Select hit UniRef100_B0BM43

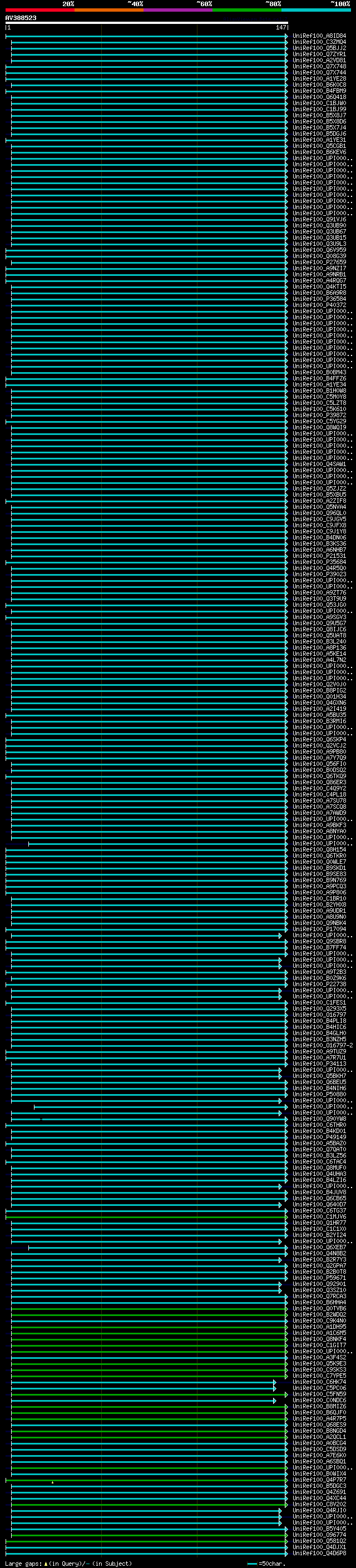point(319,373)
